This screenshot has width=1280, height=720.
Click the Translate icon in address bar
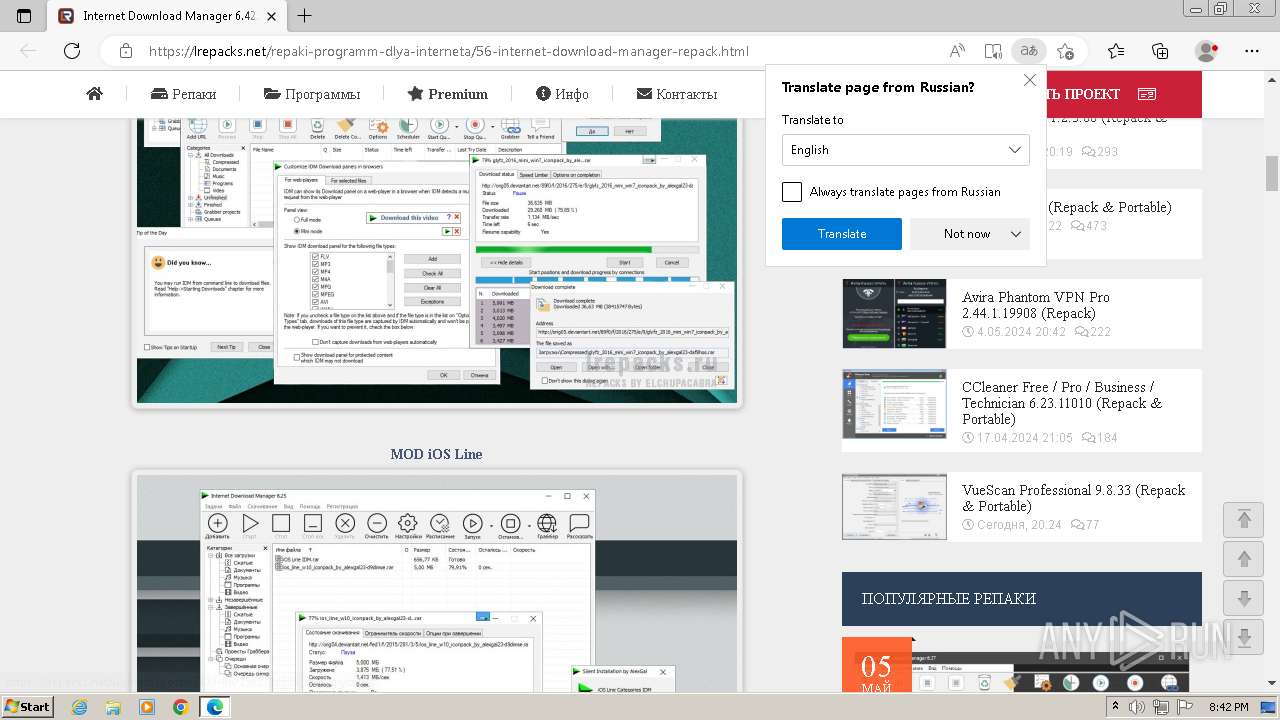point(1028,51)
